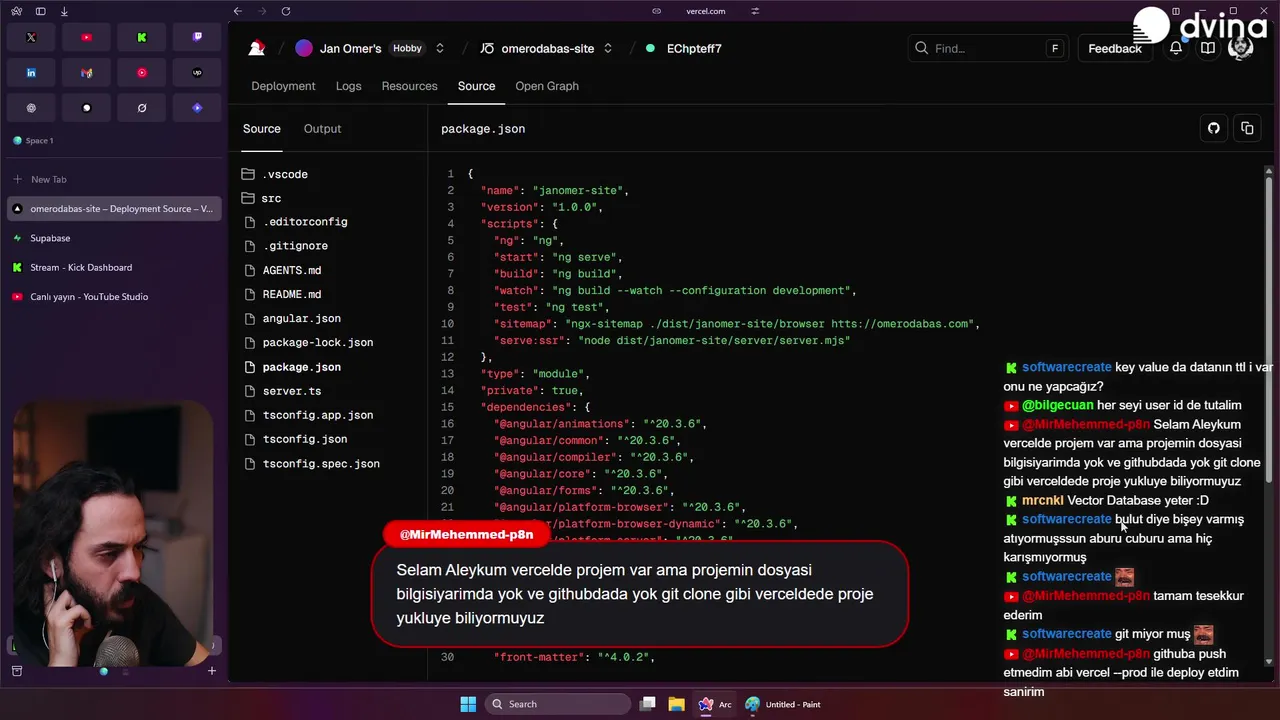Add new space plus icon

[211, 671]
